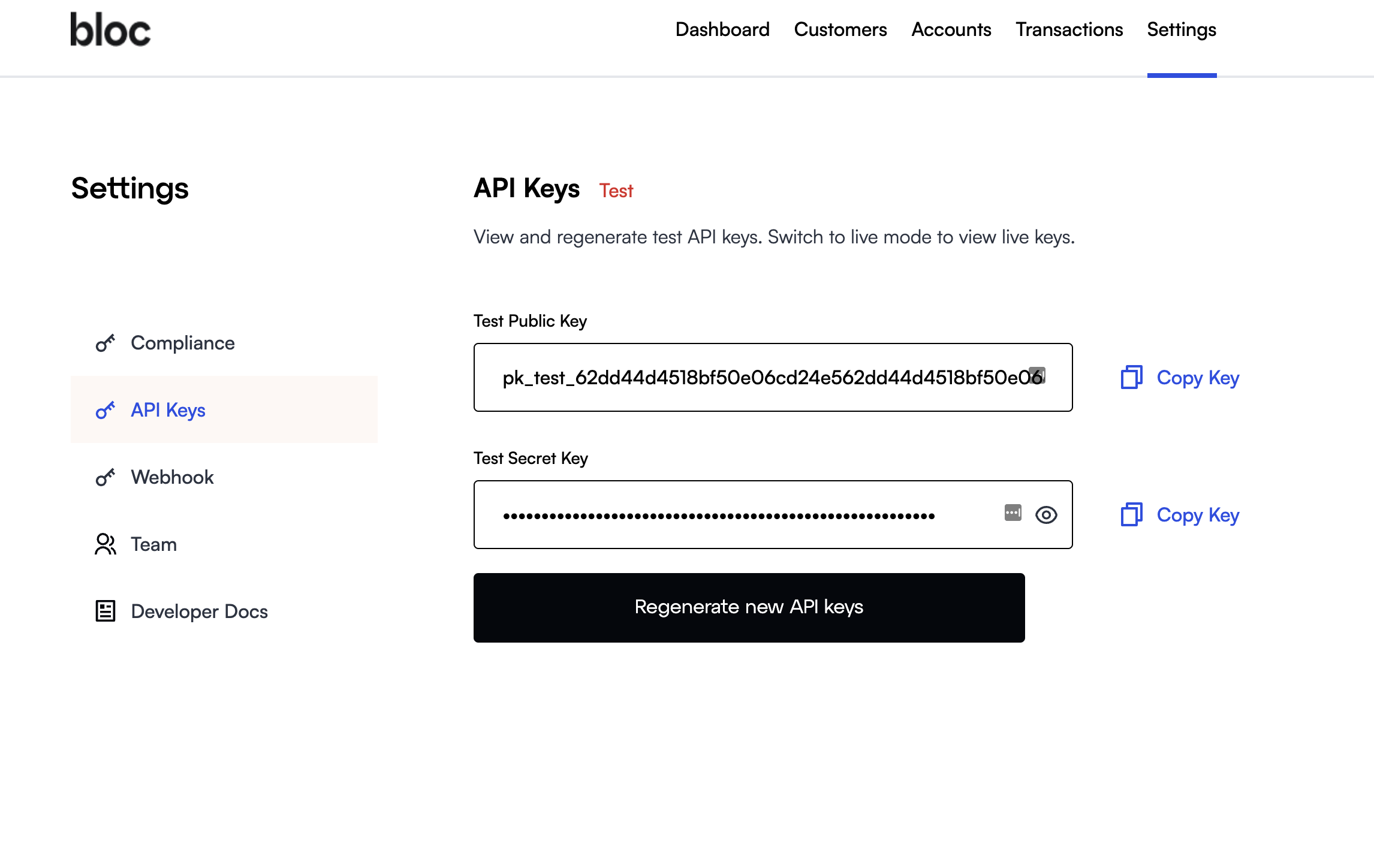The height and width of the screenshot is (868, 1374).
Task: Switch to the Customers tab
Action: pos(840,29)
